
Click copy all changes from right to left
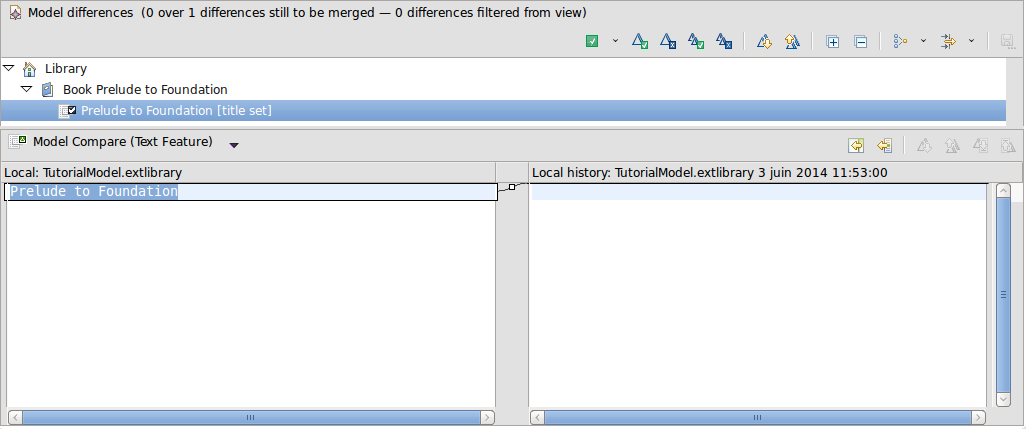tap(856, 145)
